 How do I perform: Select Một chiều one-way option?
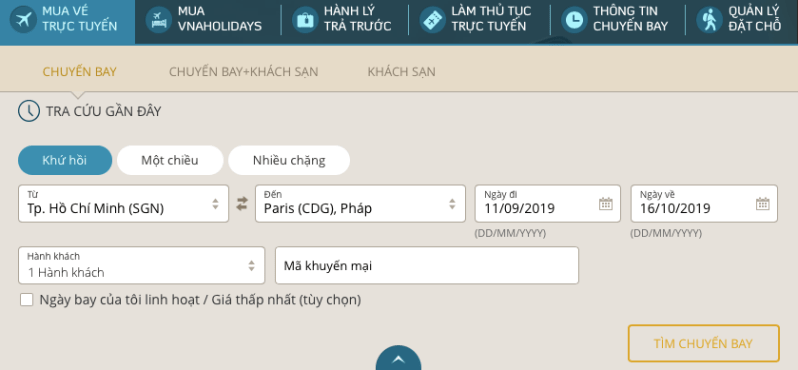[x=170, y=160]
